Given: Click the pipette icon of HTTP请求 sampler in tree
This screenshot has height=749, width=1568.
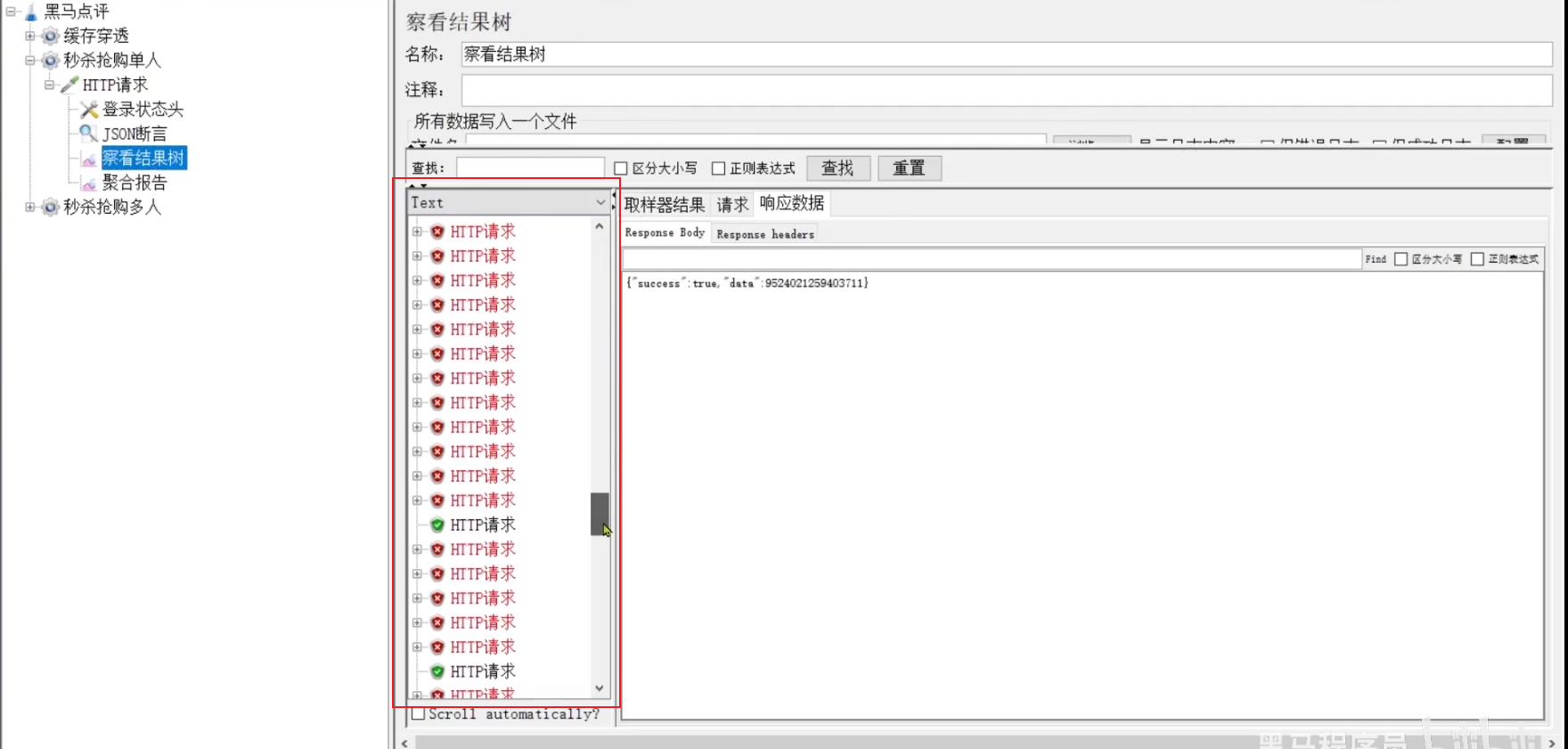Looking at the screenshot, I should coord(69,85).
